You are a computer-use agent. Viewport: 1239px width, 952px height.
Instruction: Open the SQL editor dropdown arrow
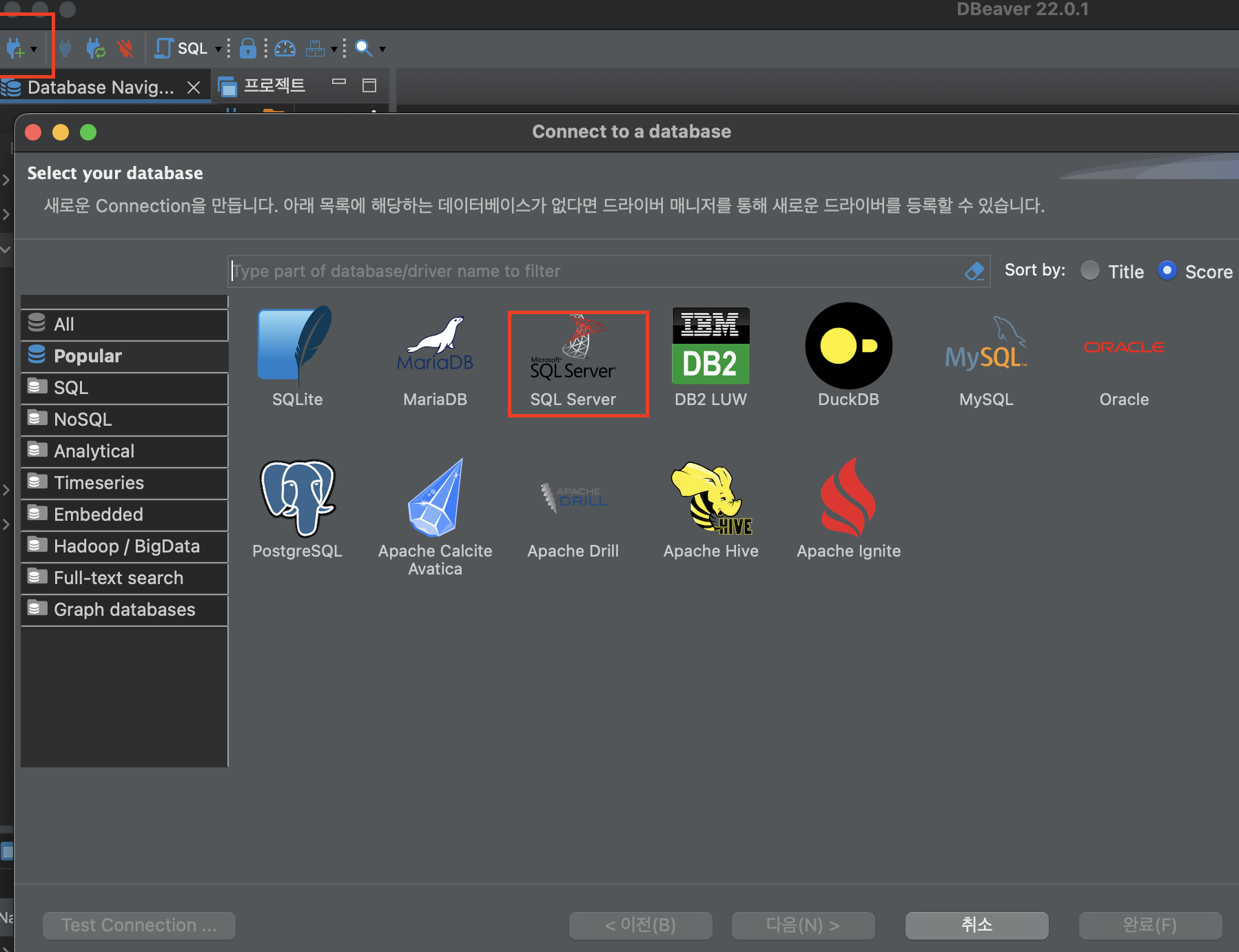pos(218,50)
